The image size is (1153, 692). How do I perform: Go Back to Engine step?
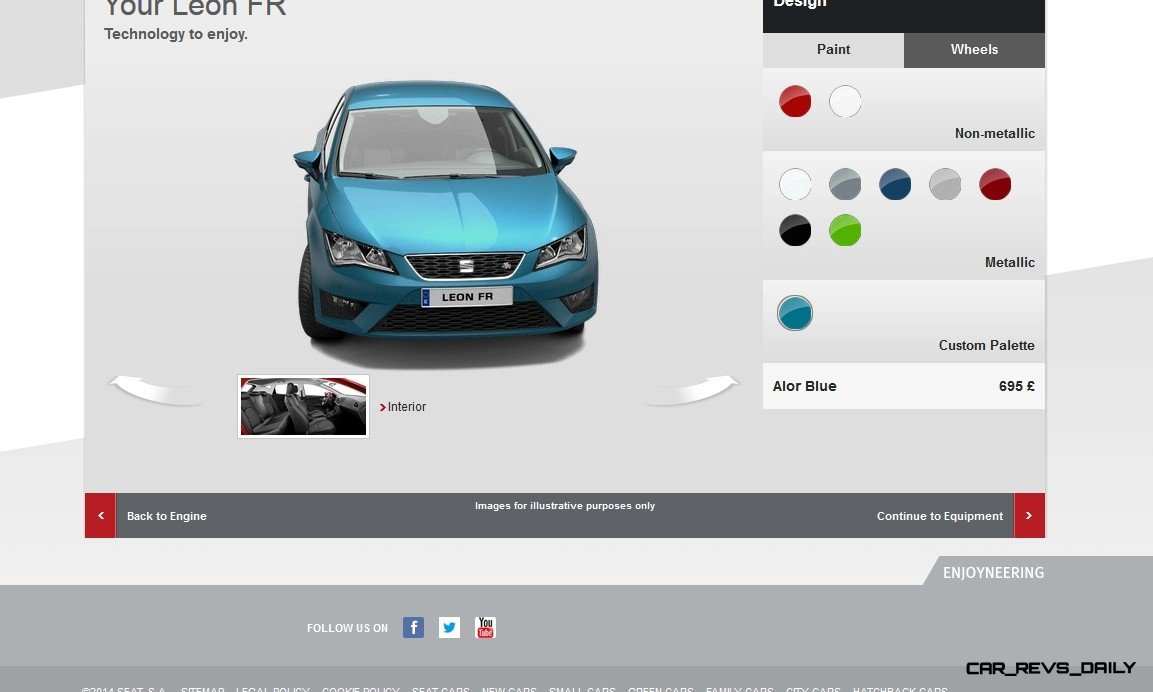166,516
